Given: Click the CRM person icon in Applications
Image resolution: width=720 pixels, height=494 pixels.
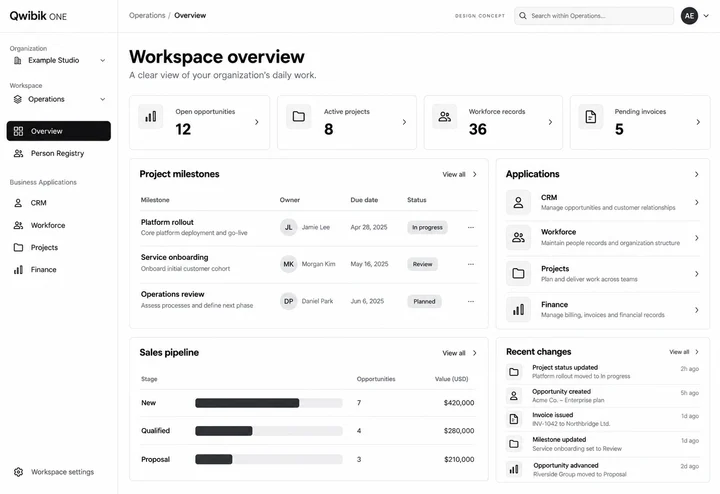Looking at the screenshot, I should tap(518, 202).
